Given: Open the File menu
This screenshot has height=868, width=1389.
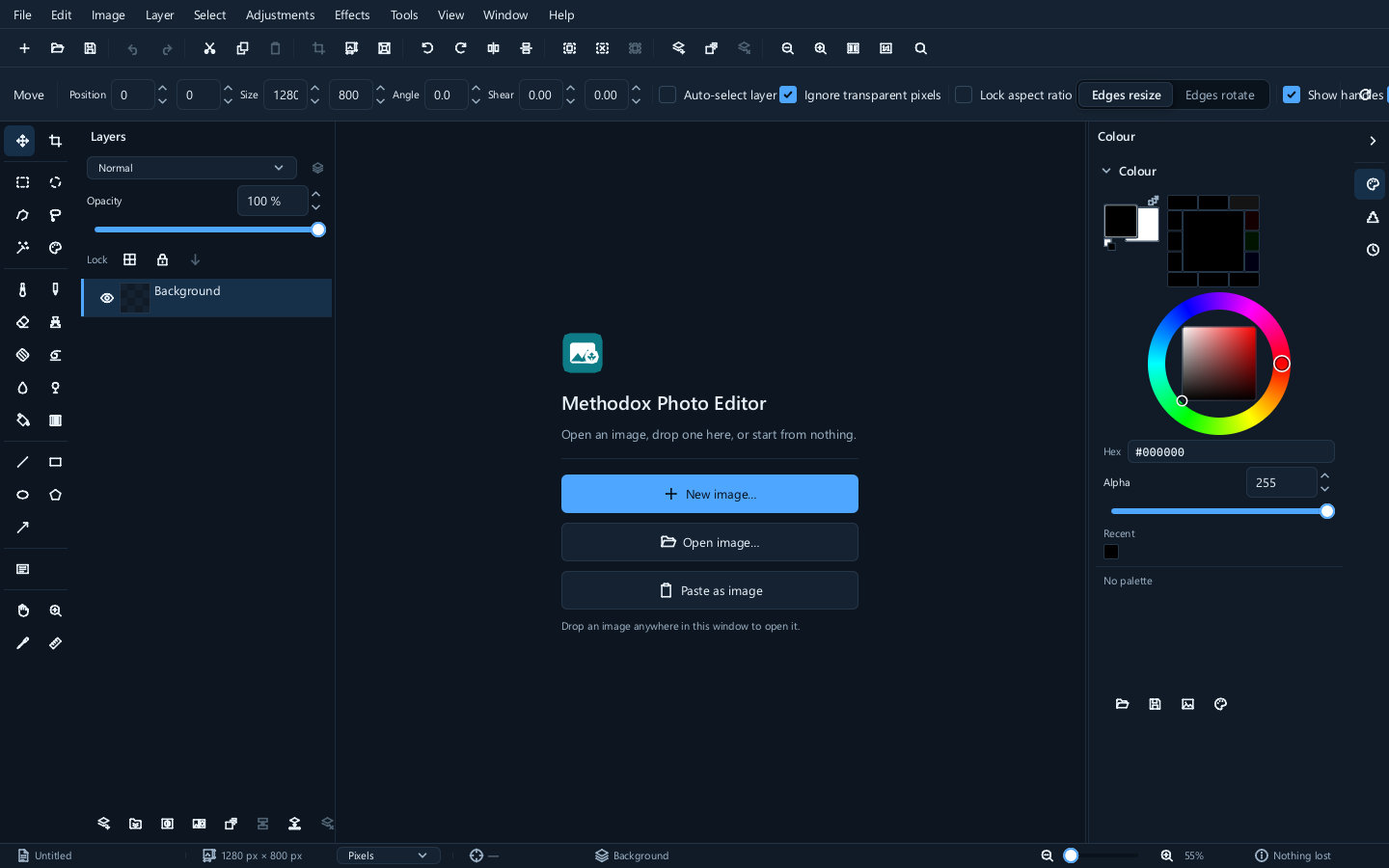Looking at the screenshot, I should (22, 14).
